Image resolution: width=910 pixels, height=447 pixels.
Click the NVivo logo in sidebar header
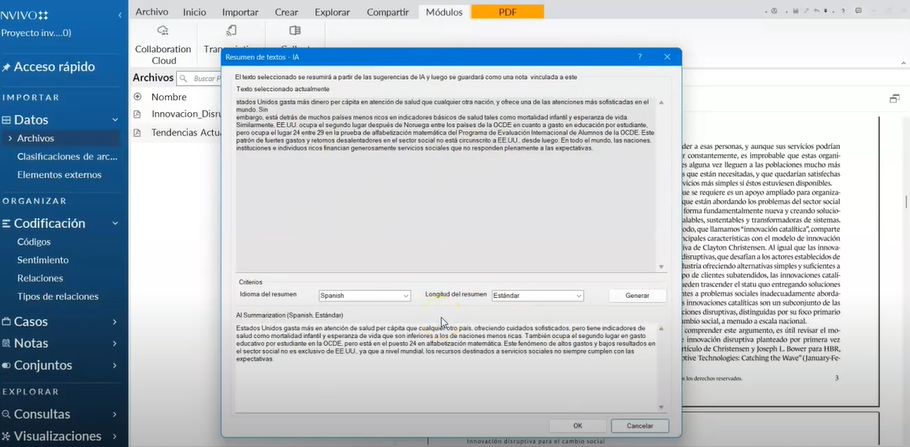[x=24, y=15]
